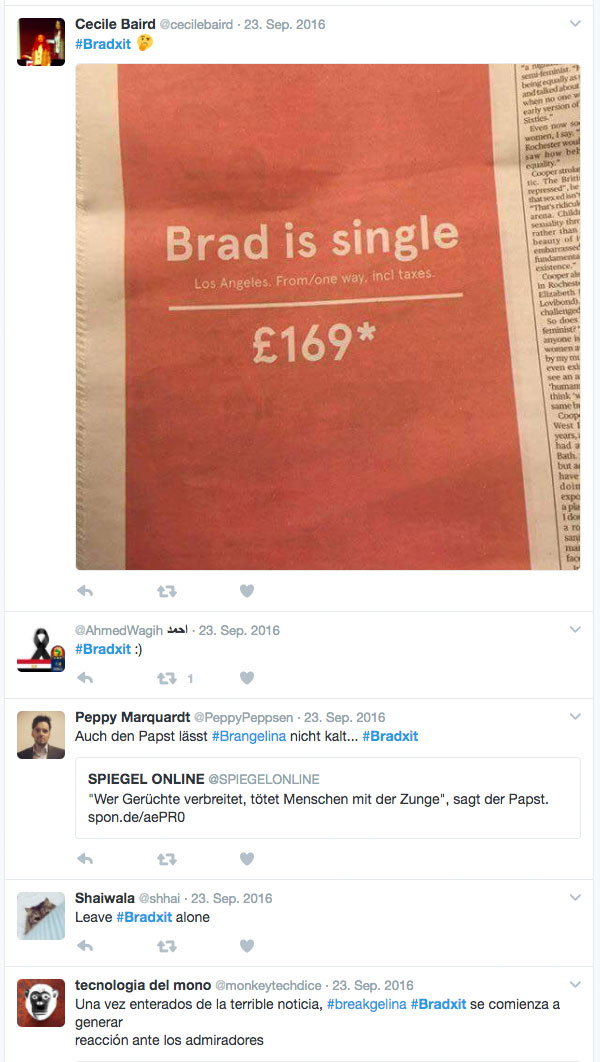Open the #Brangelina hashtag link
Viewport: 600px width, 1062px height.
point(249,736)
